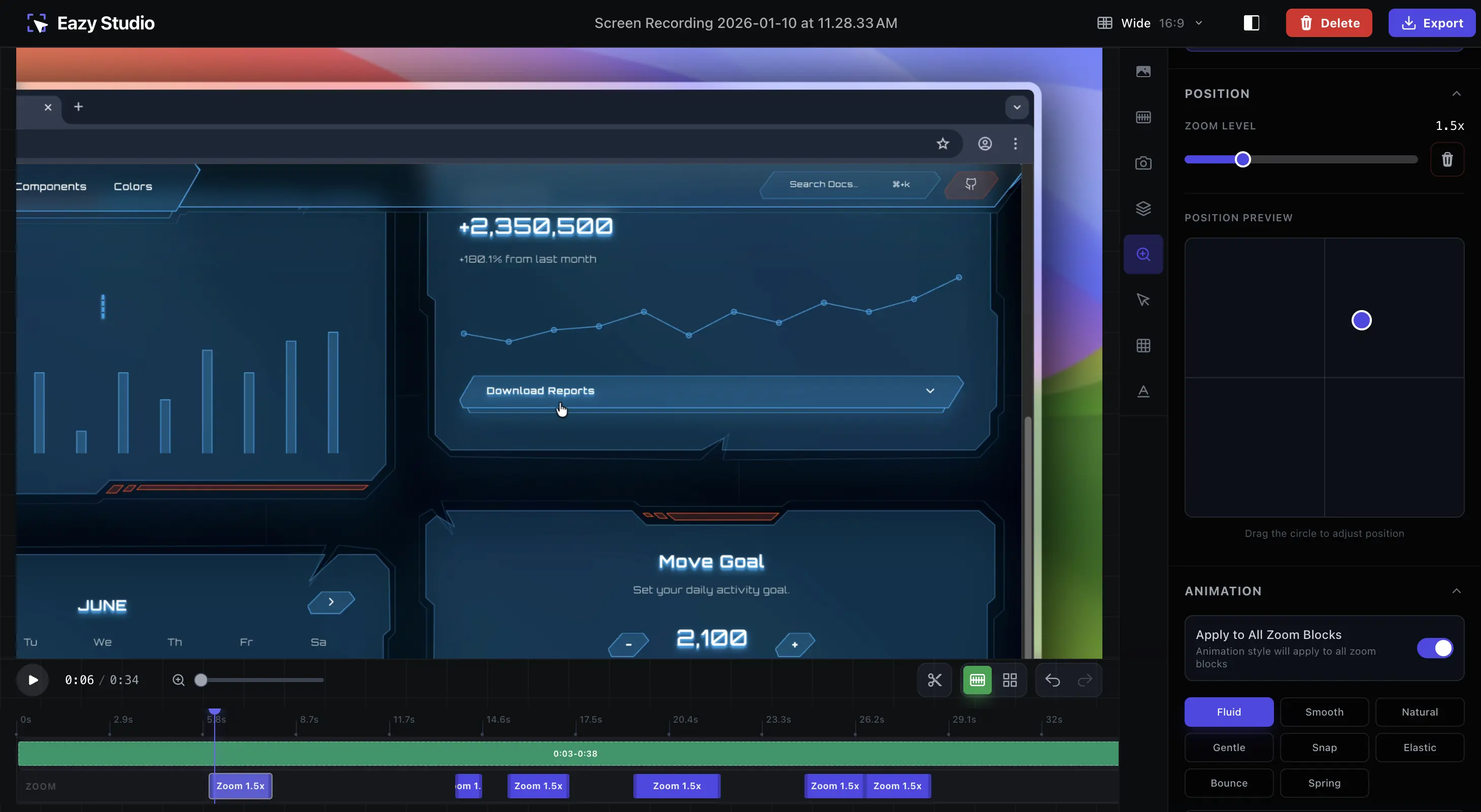Image resolution: width=1481 pixels, height=812 pixels.
Task: Select the Smooth animation style
Action: coord(1324,712)
